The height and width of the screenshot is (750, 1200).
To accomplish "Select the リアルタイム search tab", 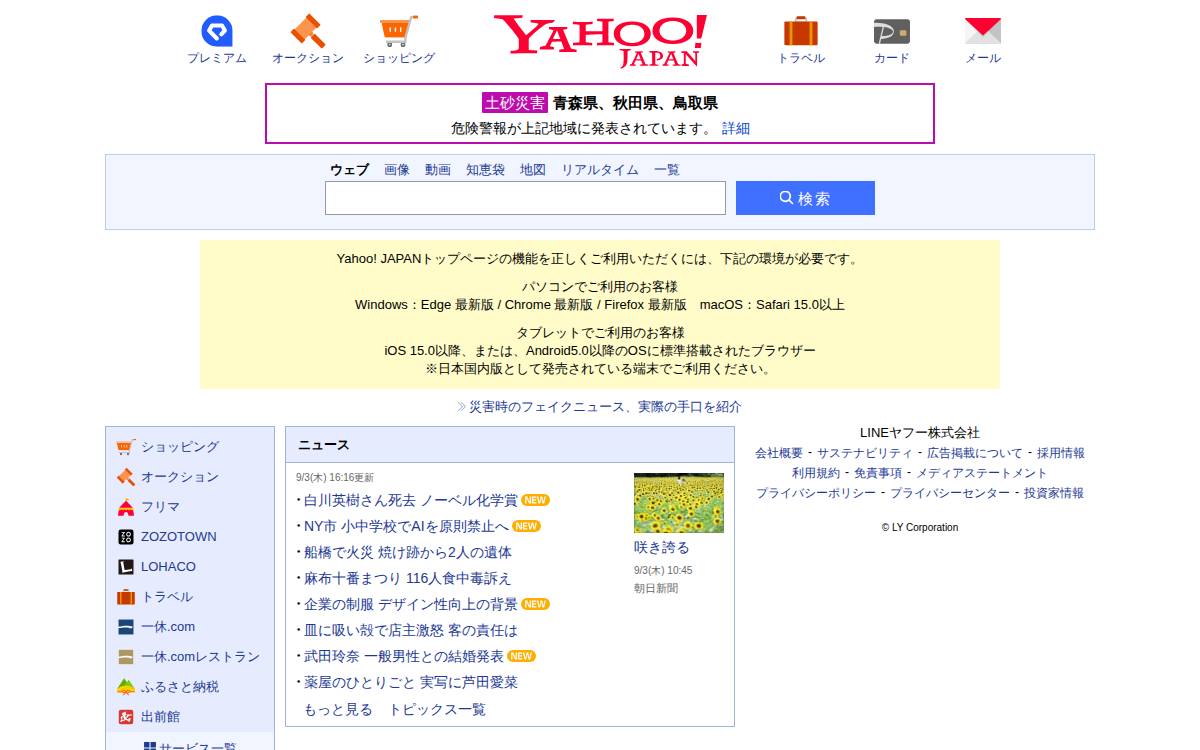I will 600,170.
